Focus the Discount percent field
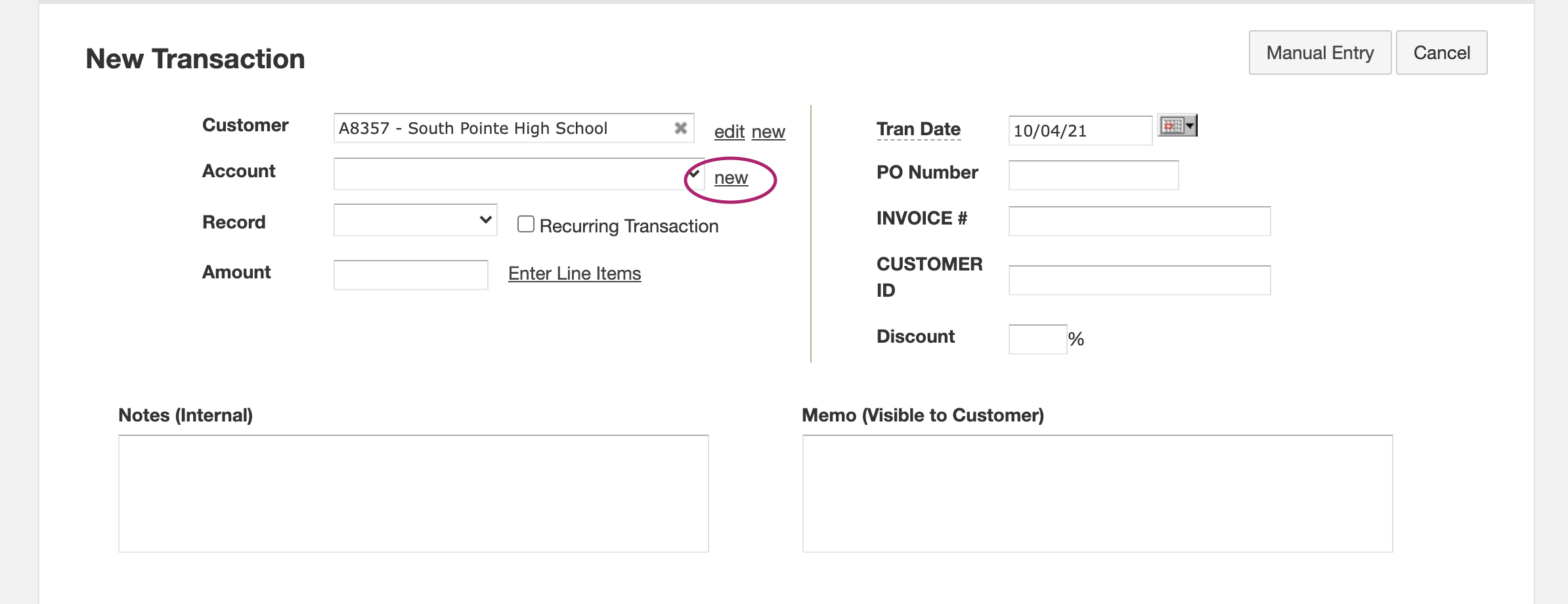Screen dimensions: 1568x604 1038,339
